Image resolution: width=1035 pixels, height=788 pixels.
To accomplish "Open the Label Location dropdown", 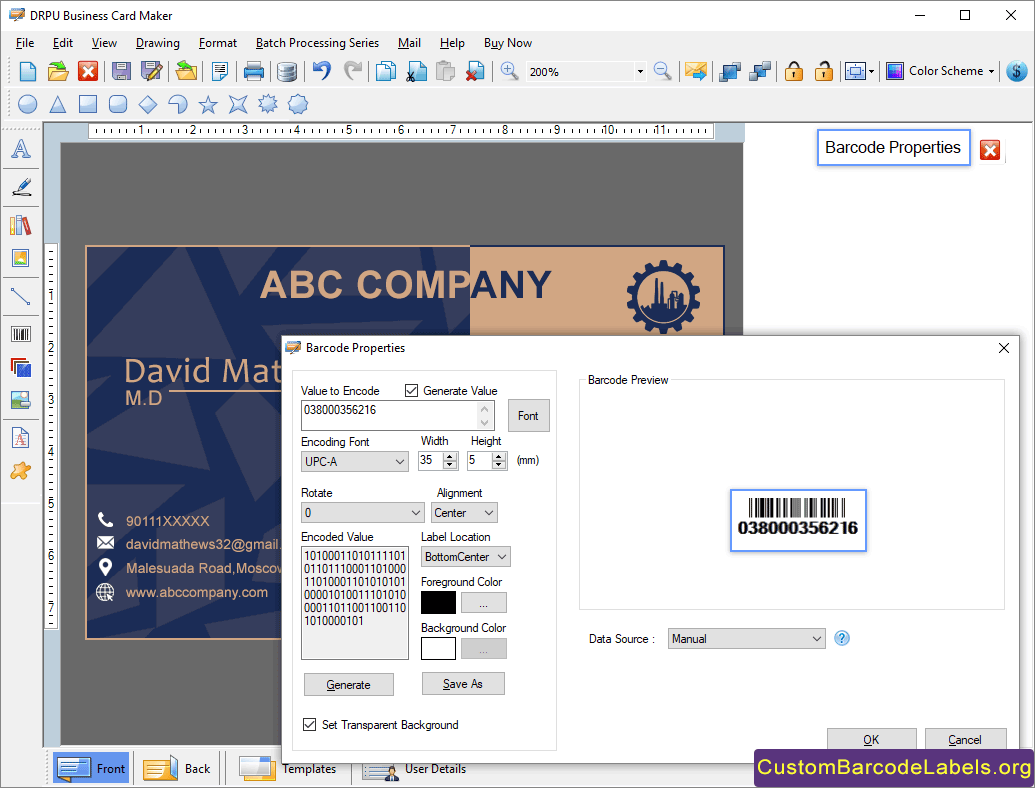I will click(465, 557).
